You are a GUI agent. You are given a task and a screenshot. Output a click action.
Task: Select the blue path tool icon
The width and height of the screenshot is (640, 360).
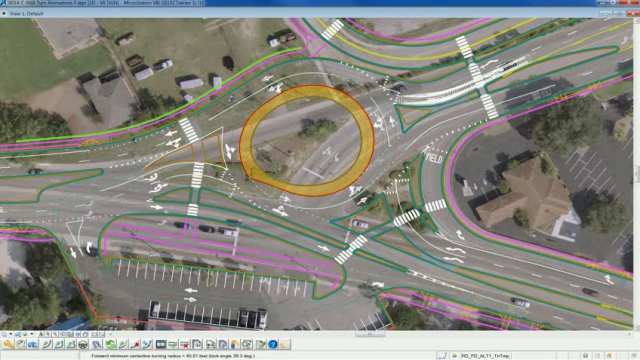tap(147, 344)
